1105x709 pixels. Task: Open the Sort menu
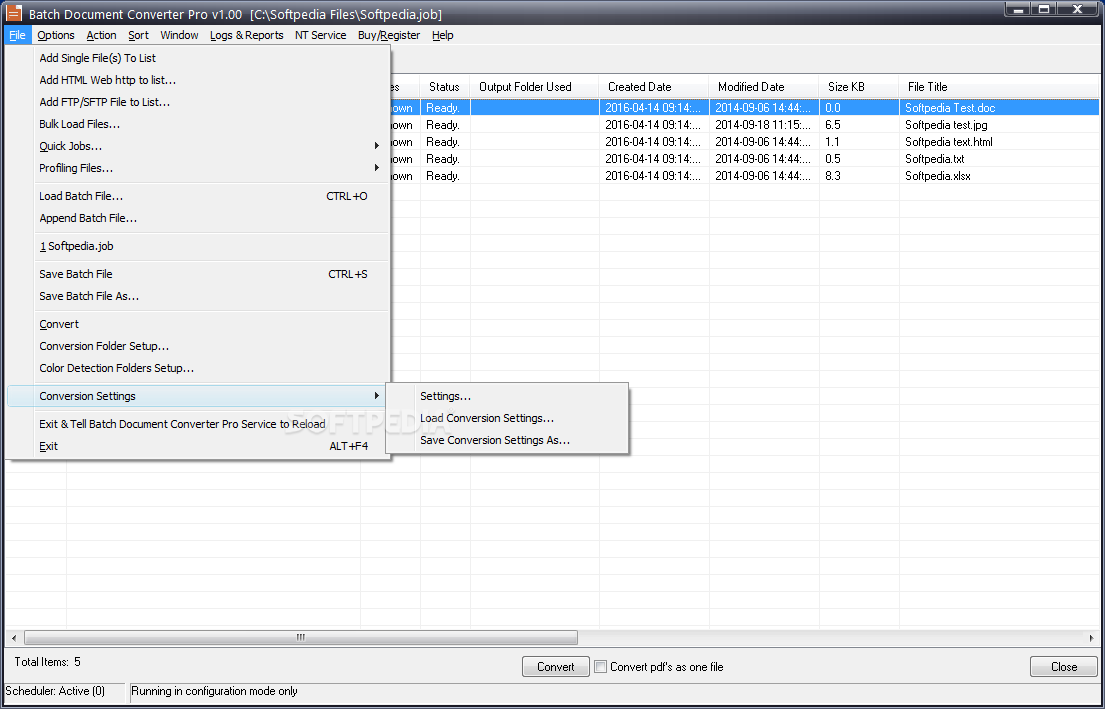138,35
